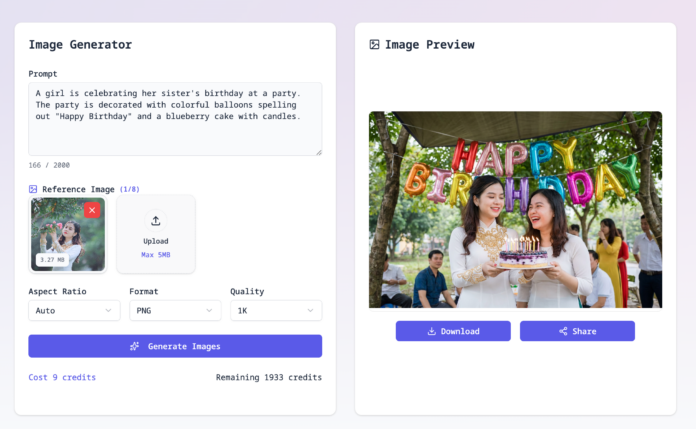Click the upload arrow icon
Screen dimensions: 696x429
click(x=155, y=221)
